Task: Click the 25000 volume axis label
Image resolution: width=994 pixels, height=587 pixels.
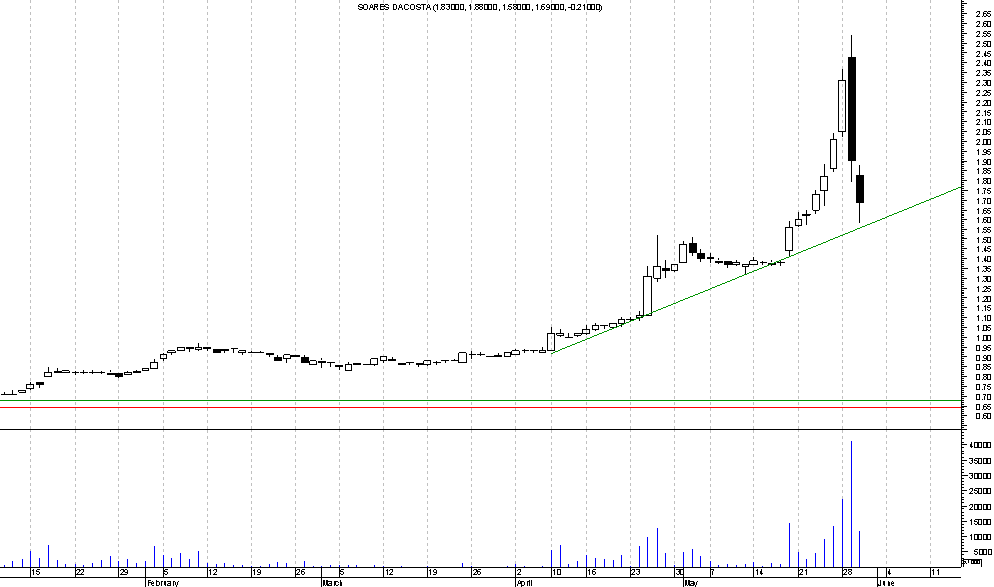Action: point(981,491)
